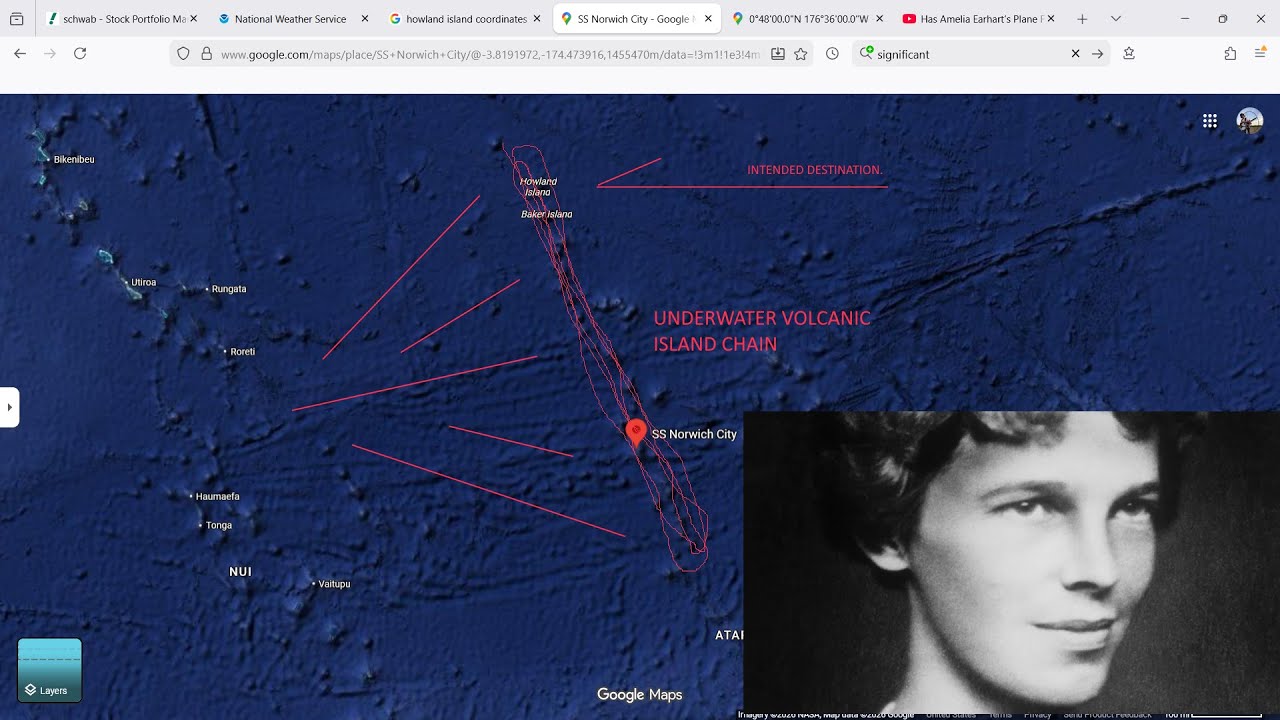Viewport: 1280px width, 720px height.
Task: Click the Google Maps URL address field
Action: click(x=490, y=54)
